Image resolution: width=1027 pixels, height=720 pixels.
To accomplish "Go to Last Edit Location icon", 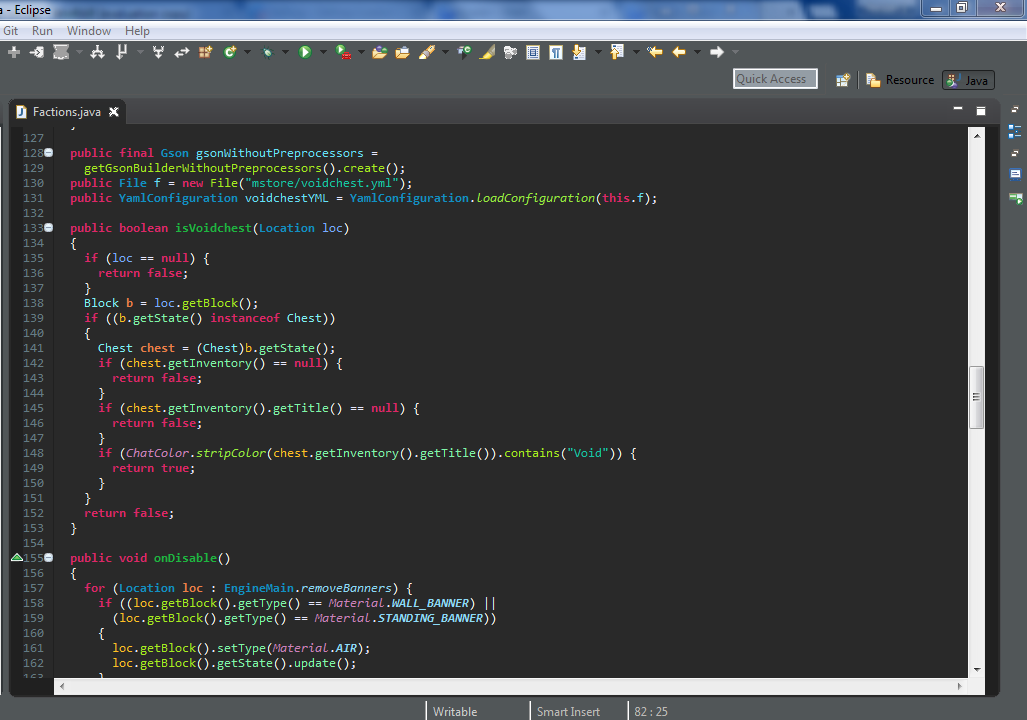I will [x=654, y=52].
